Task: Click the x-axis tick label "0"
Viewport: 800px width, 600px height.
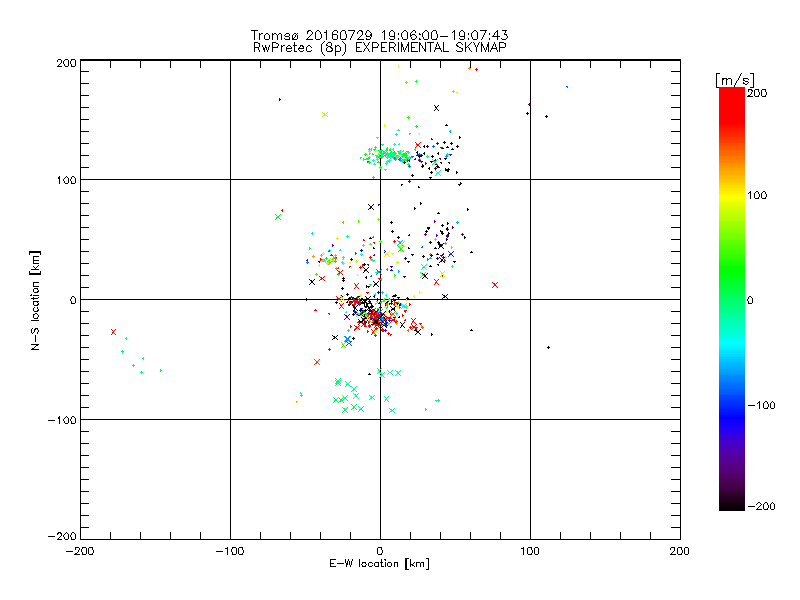Action: pyautogui.click(x=380, y=551)
